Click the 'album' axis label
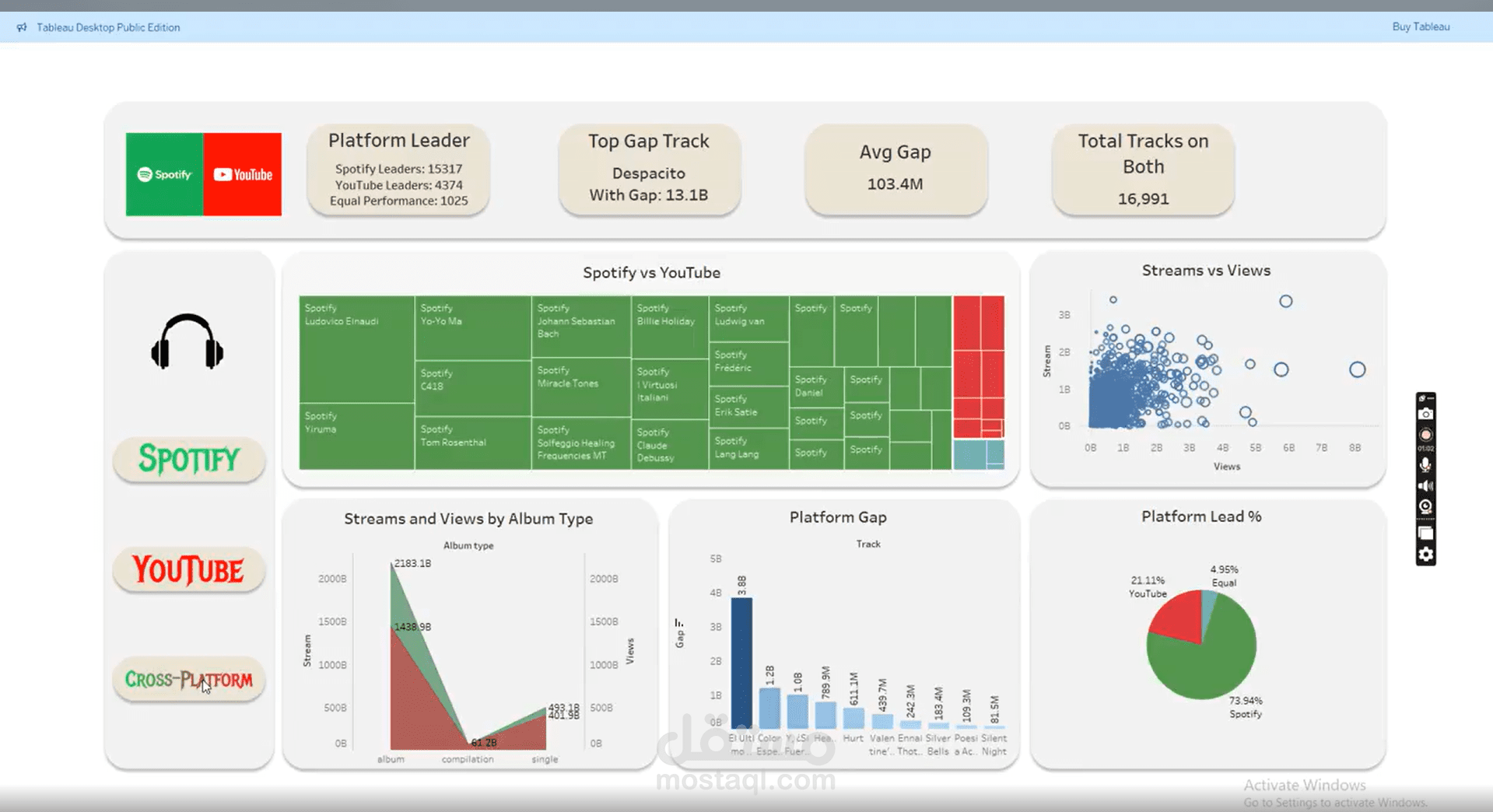The height and width of the screenshot is (812, 1493). (391, 759)
